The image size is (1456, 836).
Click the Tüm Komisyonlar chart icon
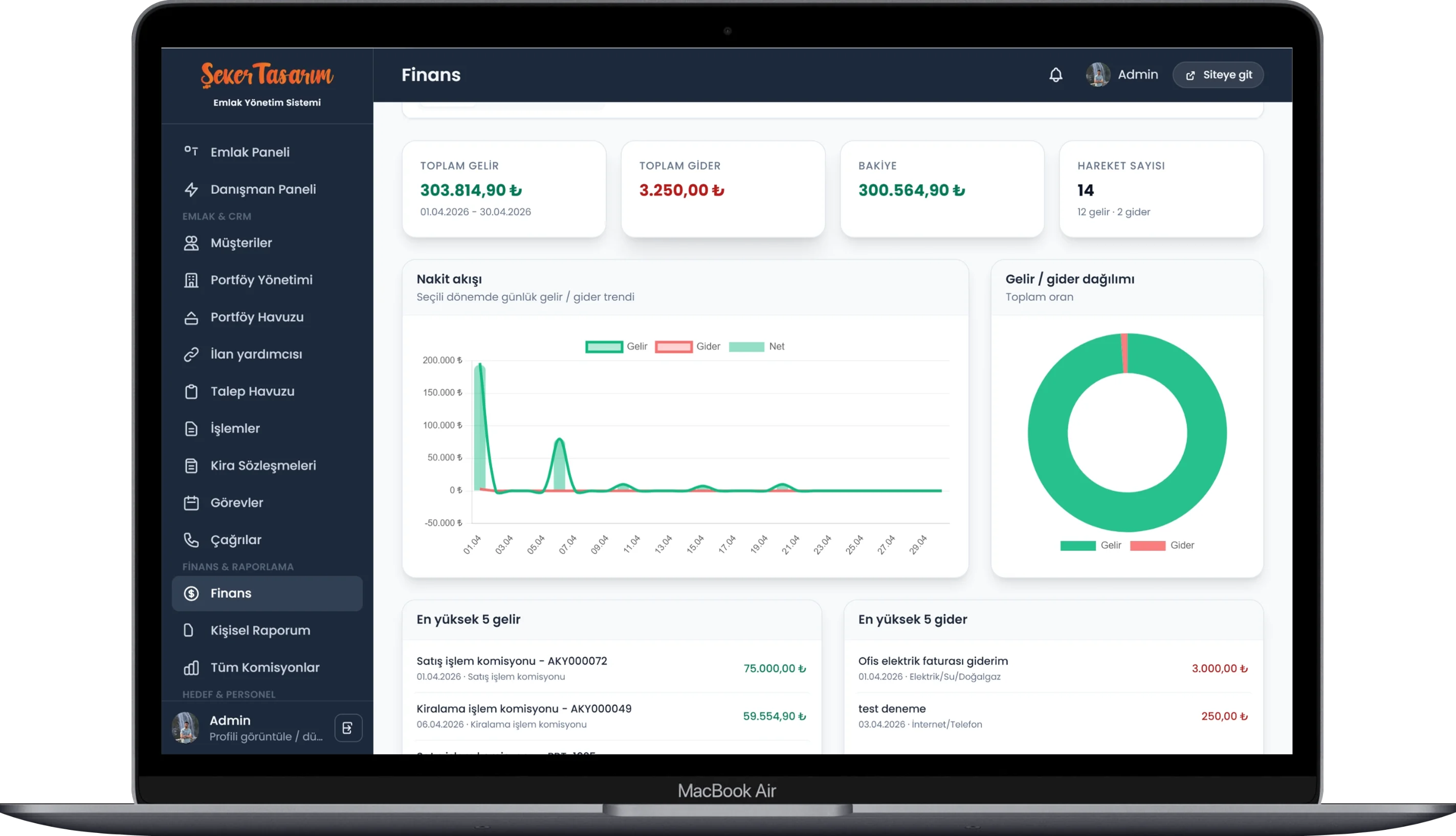[191, 668]
